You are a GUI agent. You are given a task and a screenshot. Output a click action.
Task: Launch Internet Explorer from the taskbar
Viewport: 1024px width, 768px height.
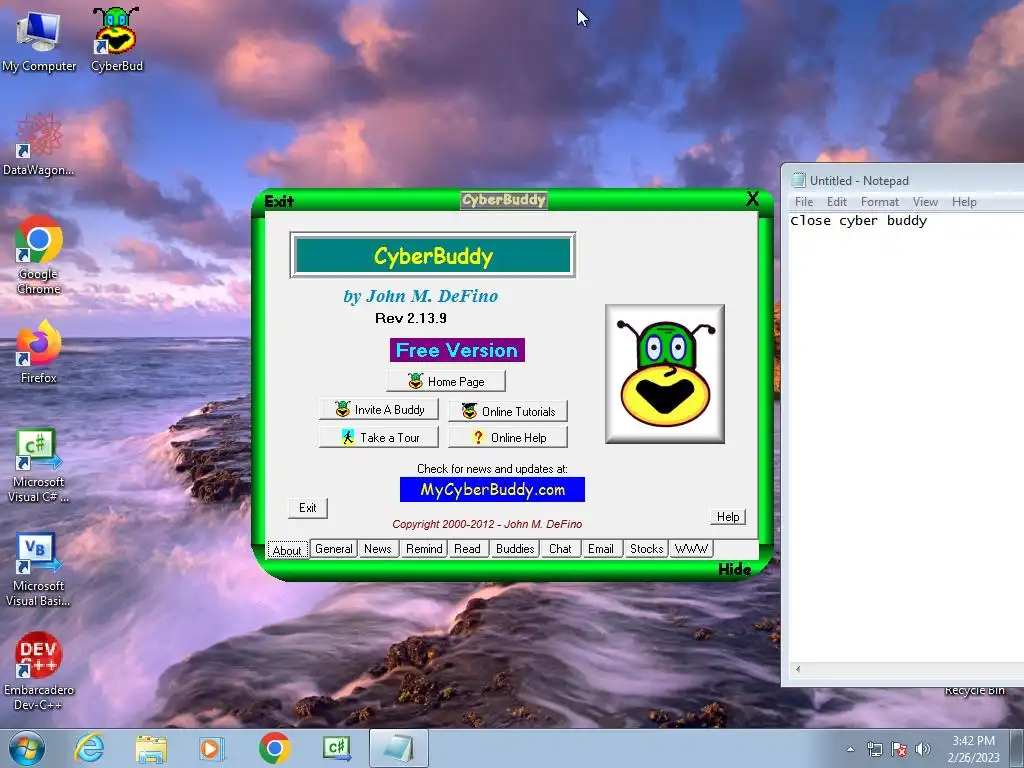click(89, 748)
